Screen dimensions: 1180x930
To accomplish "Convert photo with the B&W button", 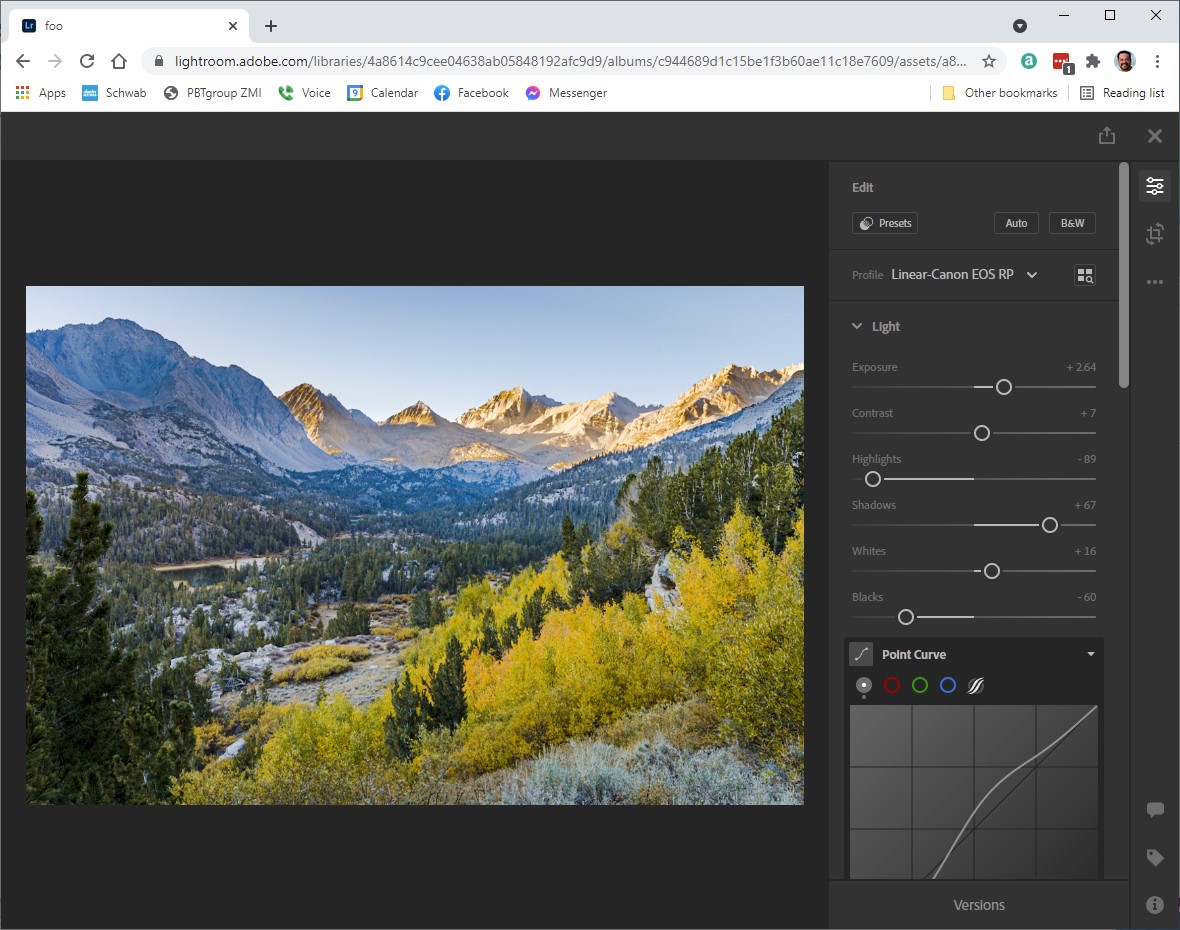I will (1071, 223).
